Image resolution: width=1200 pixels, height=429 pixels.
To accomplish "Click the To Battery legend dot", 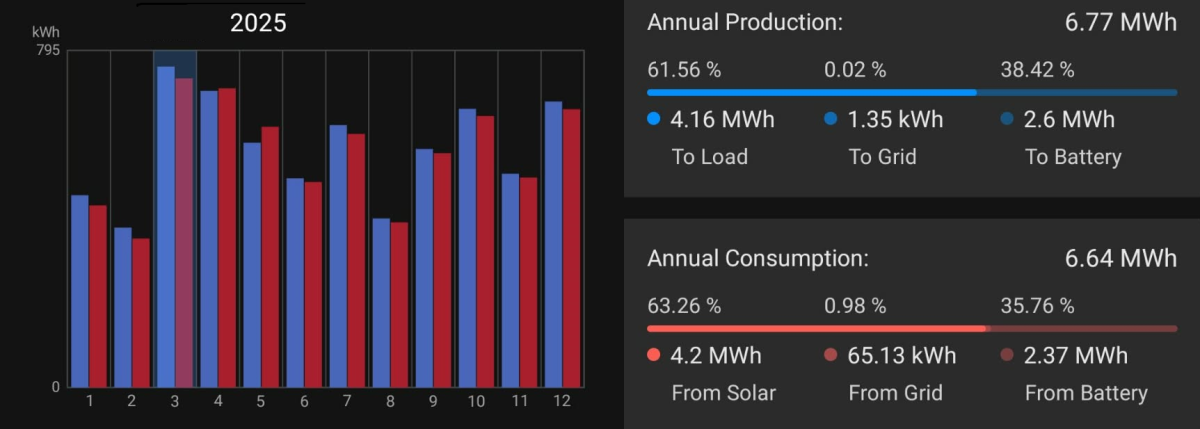I will [x=1007, y=120].
